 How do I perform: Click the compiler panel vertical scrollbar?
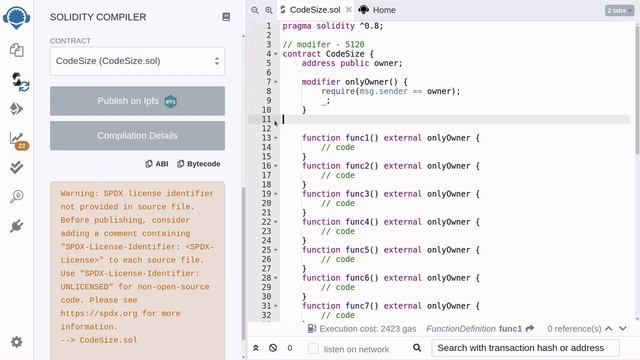pos(244,264)
